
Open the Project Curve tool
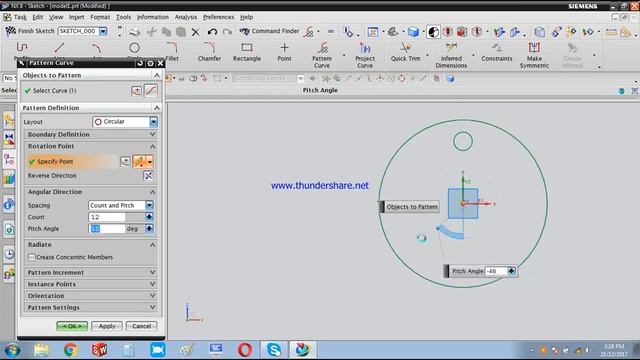click(364, 55)
